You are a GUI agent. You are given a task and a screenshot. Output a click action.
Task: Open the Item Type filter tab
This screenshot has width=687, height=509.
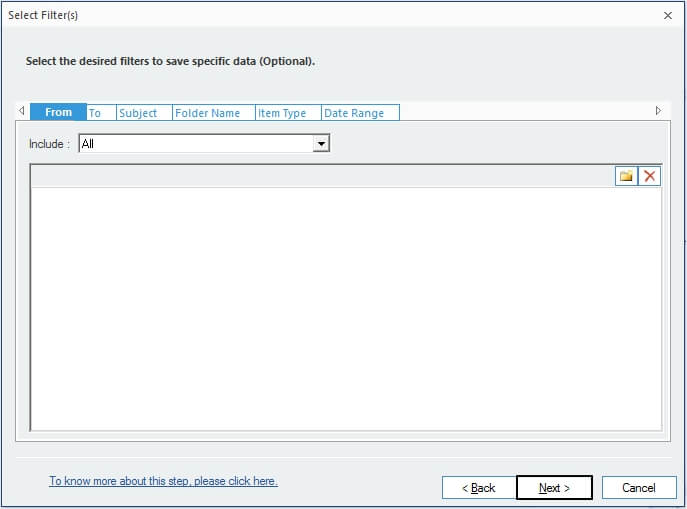coord(288,113)
